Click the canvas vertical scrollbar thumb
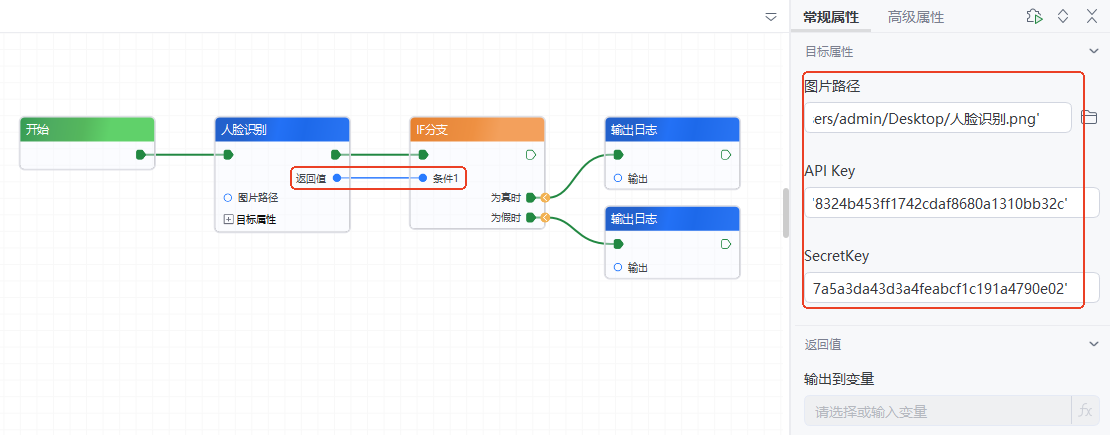The width and height of the screenshot is (1110, 435). tap(785, 212)
